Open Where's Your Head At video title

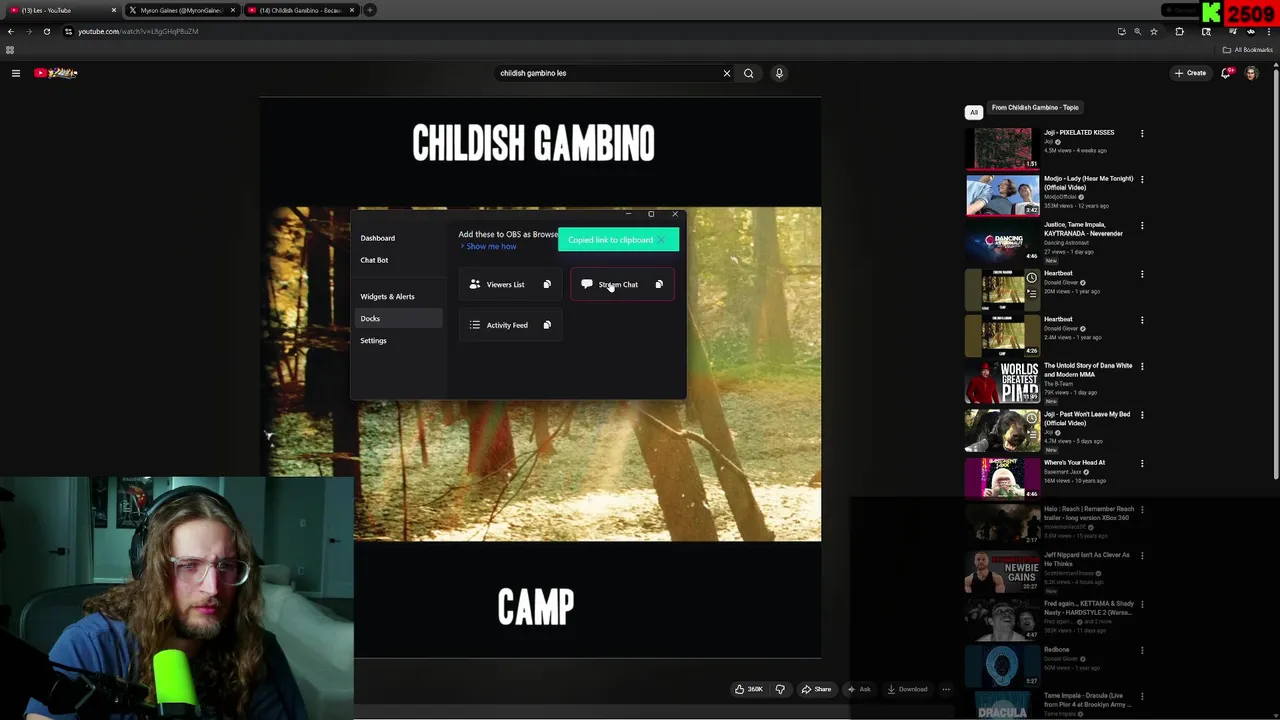[x=1074, y=463]
